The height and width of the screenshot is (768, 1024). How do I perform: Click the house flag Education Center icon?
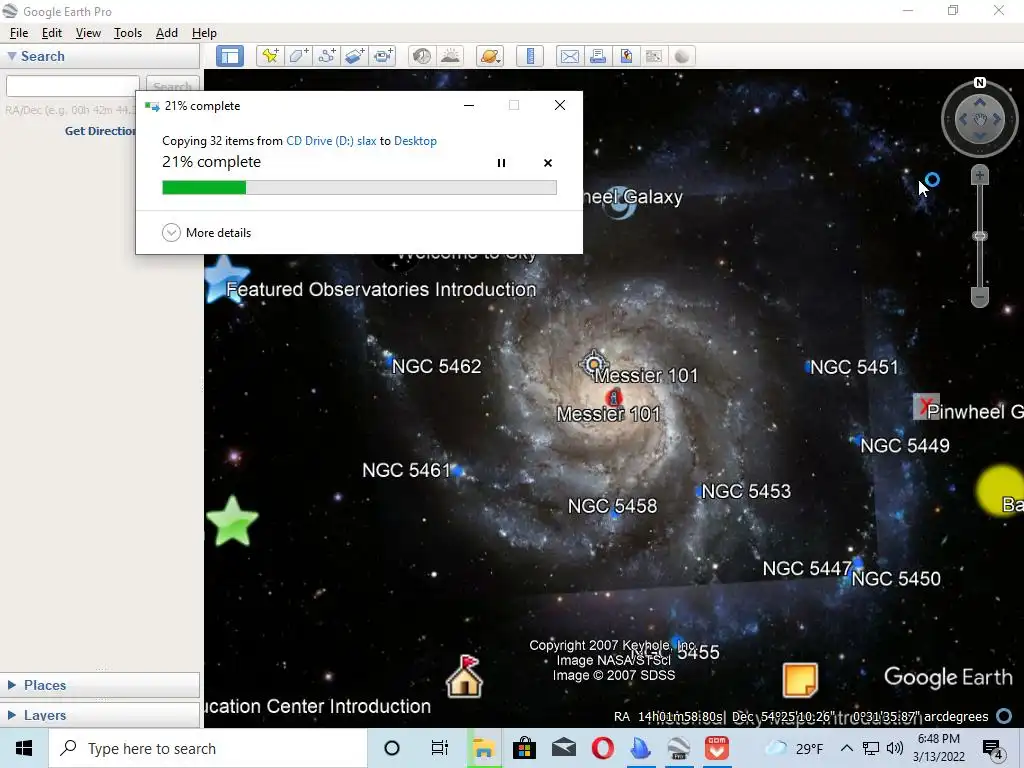tap(464, 677)
